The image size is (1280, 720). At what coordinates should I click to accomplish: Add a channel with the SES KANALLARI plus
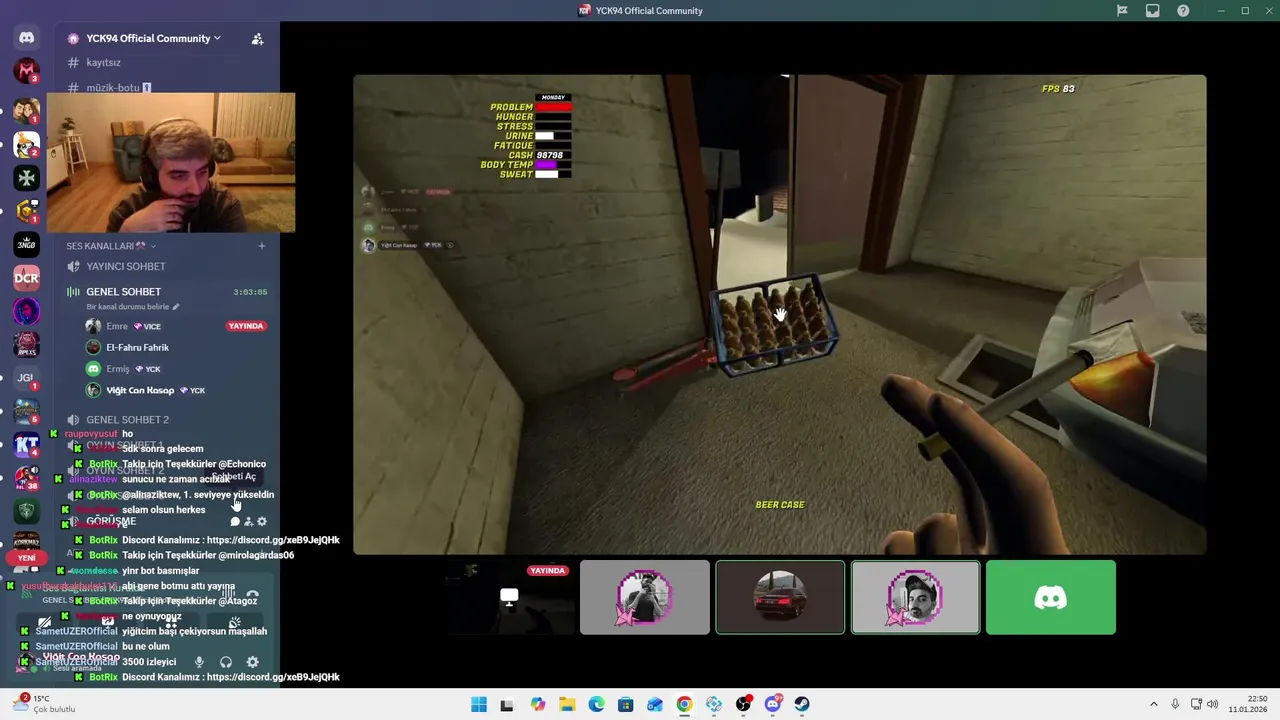(262, 246)
